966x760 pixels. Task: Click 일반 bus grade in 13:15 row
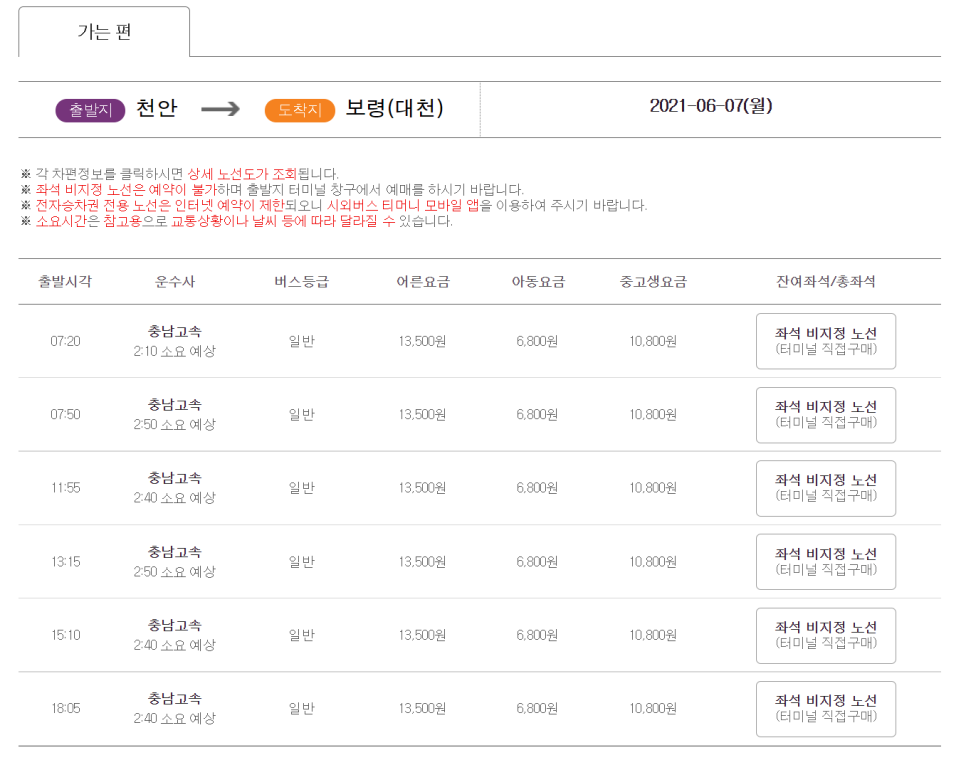tap(302, 562)
